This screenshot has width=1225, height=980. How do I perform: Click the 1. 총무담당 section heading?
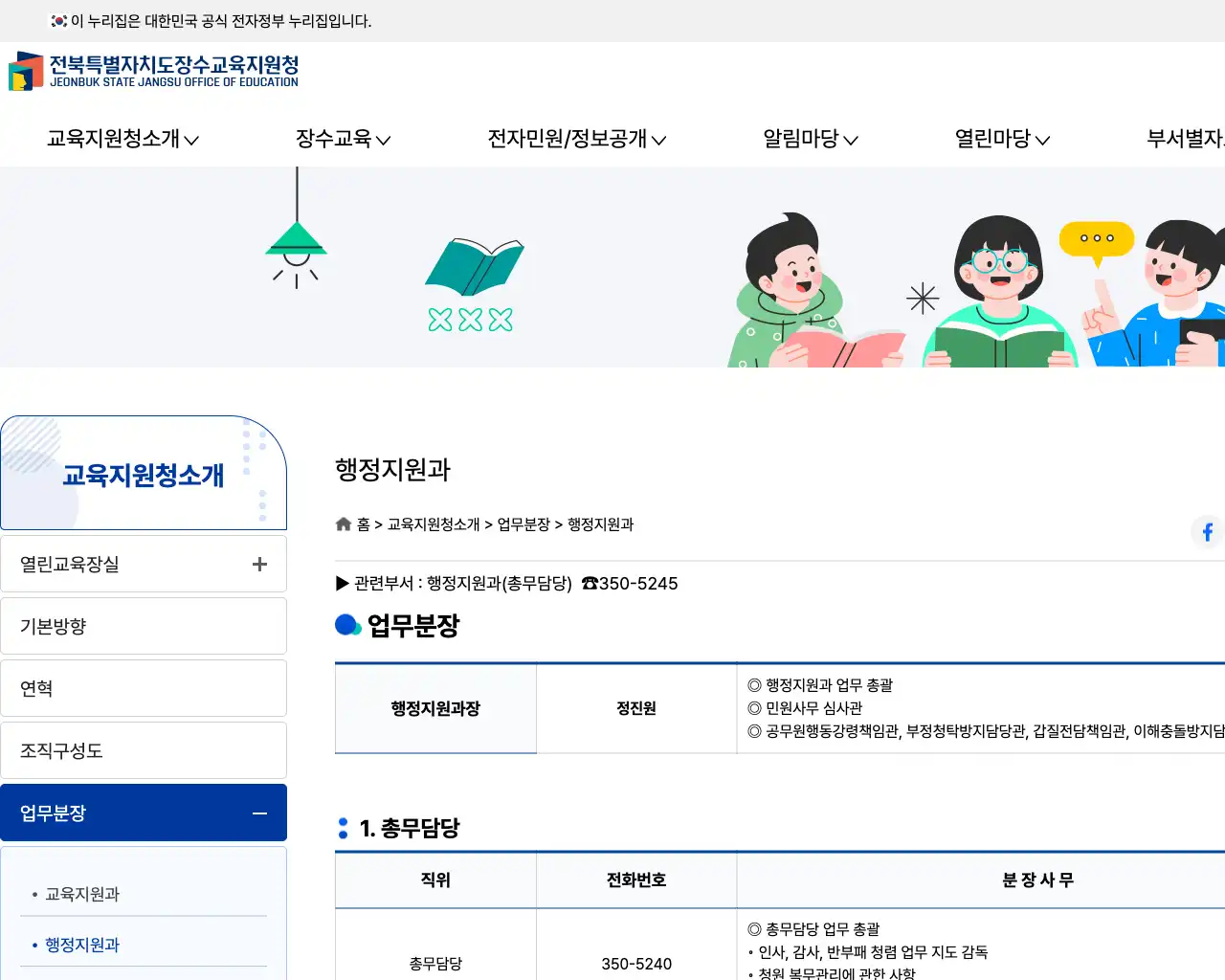[x=410, y=828]
